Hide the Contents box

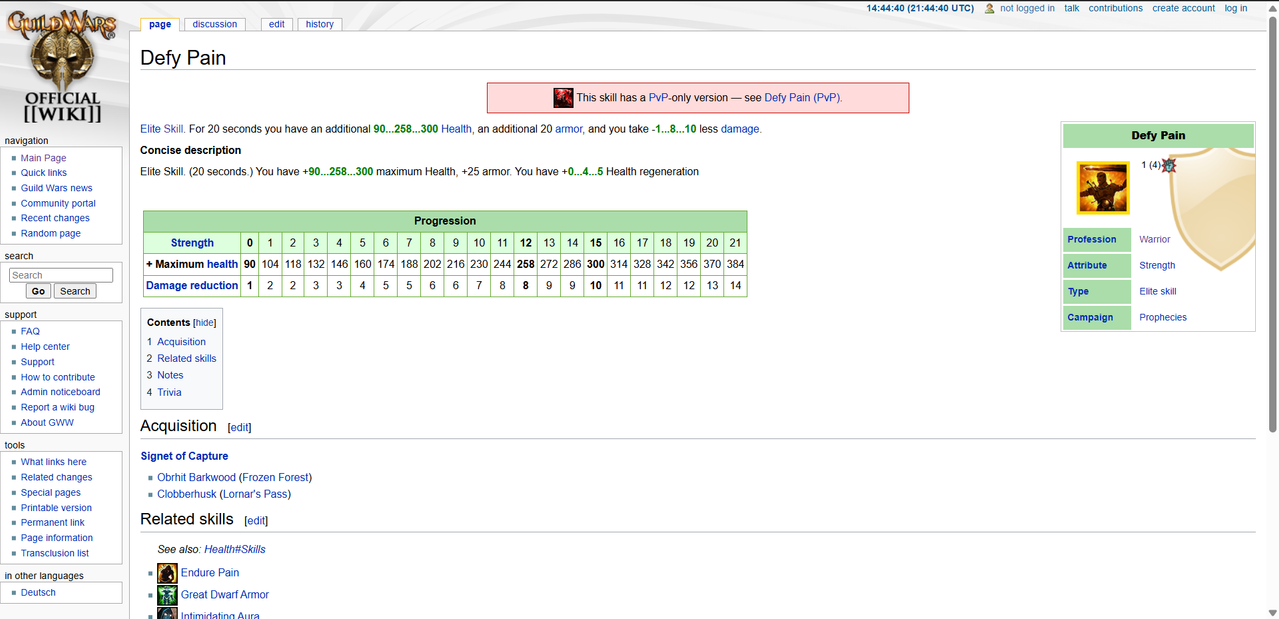(204, 323)
